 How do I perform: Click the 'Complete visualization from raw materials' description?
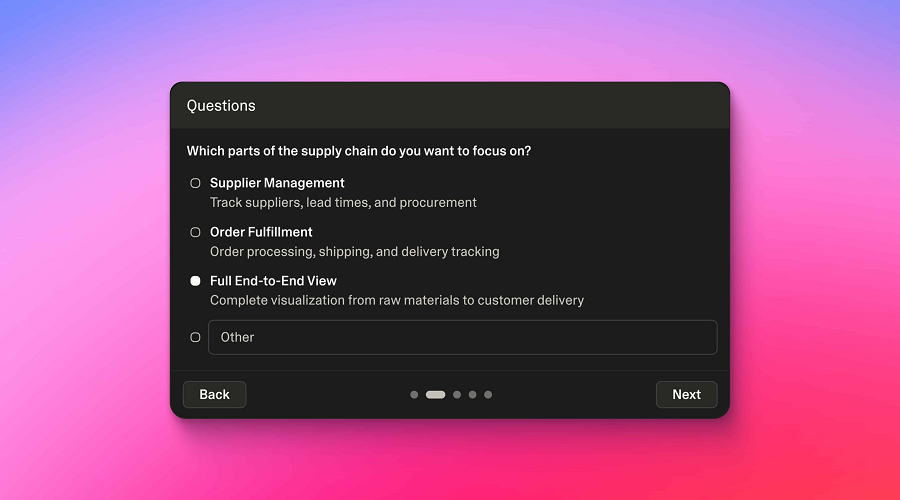pyautogui.click(x=396, y=300)
